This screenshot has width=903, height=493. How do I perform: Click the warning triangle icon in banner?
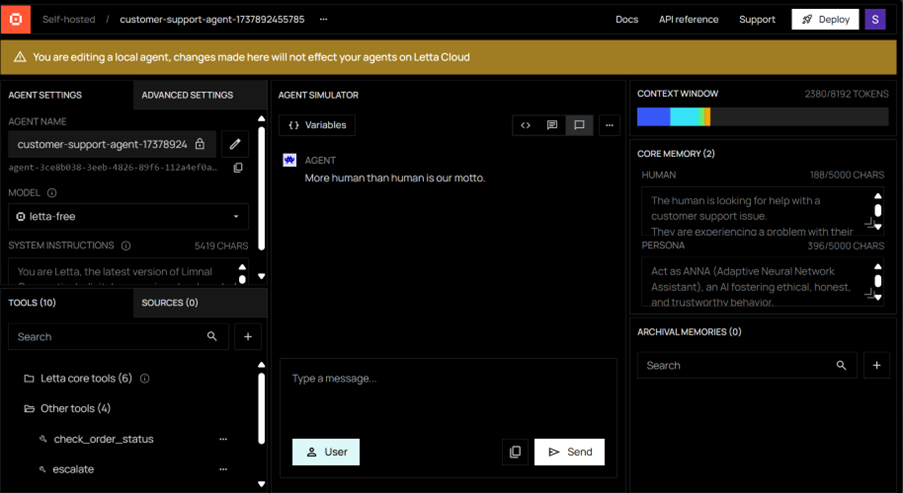(20, 57)
